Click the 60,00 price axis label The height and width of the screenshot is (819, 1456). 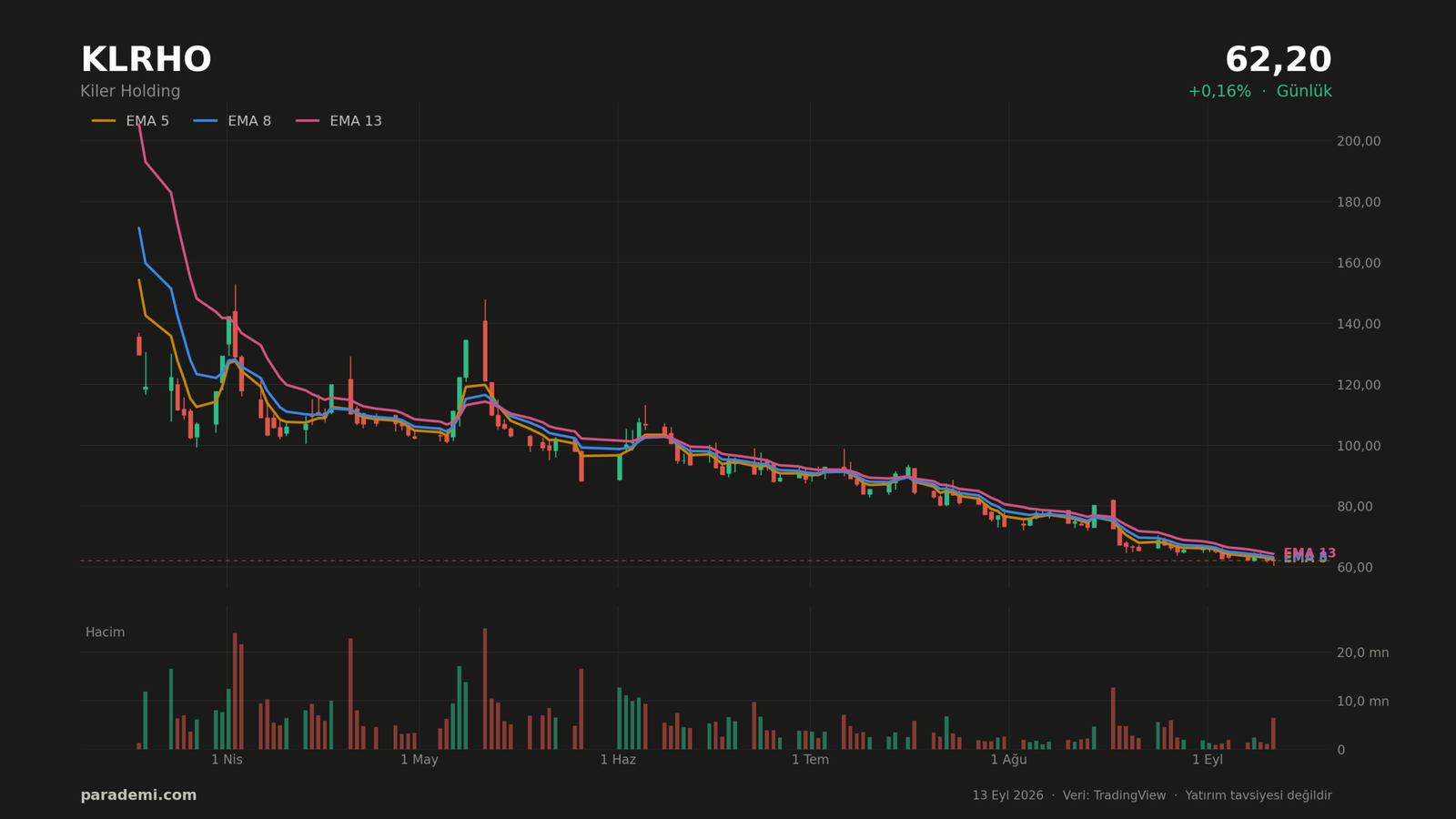[1355, 567]
